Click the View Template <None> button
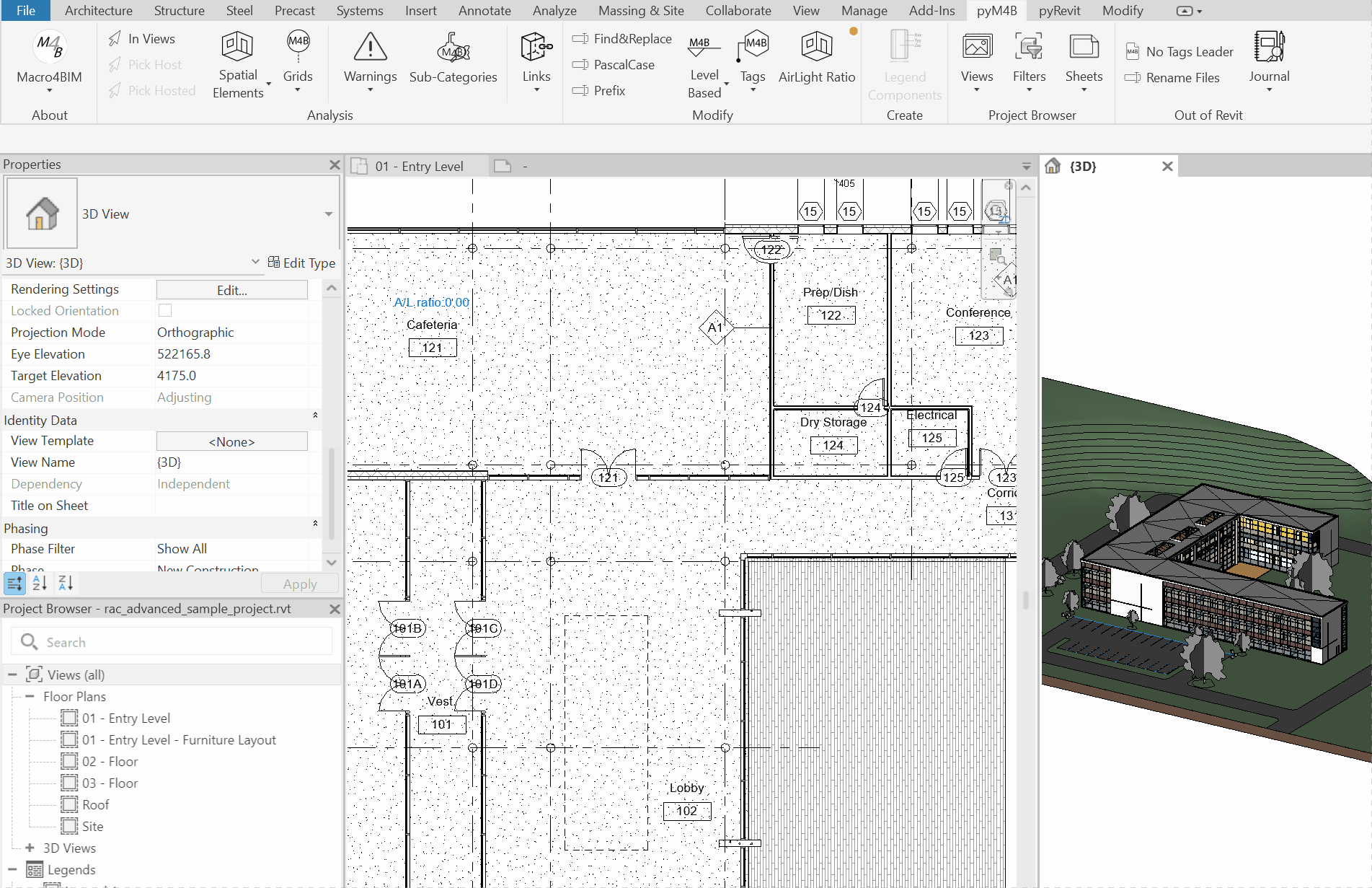This screenshot has height=888, width=1372. 232,441
